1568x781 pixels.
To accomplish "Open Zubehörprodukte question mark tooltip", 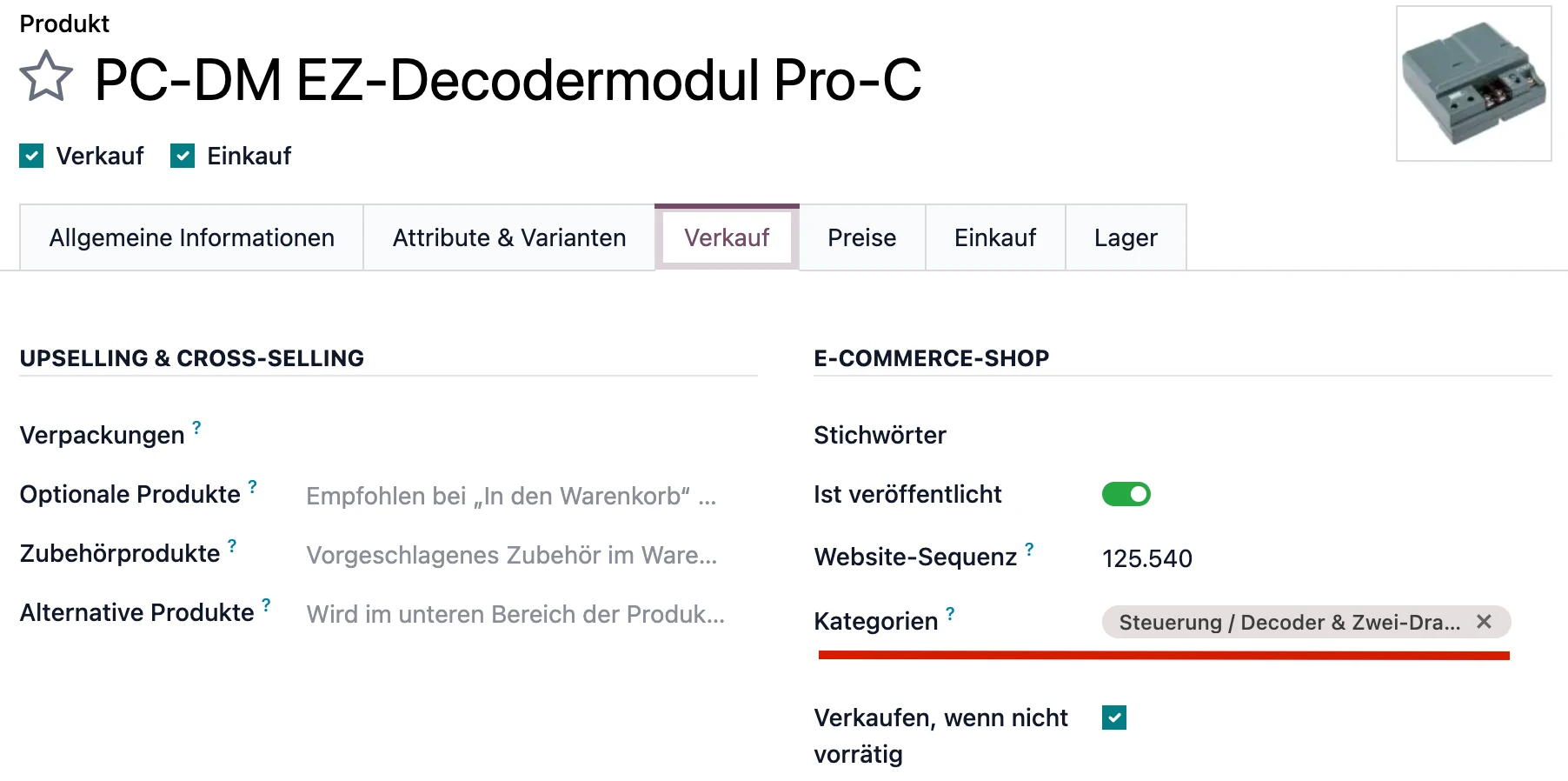I will pos(231,545).
